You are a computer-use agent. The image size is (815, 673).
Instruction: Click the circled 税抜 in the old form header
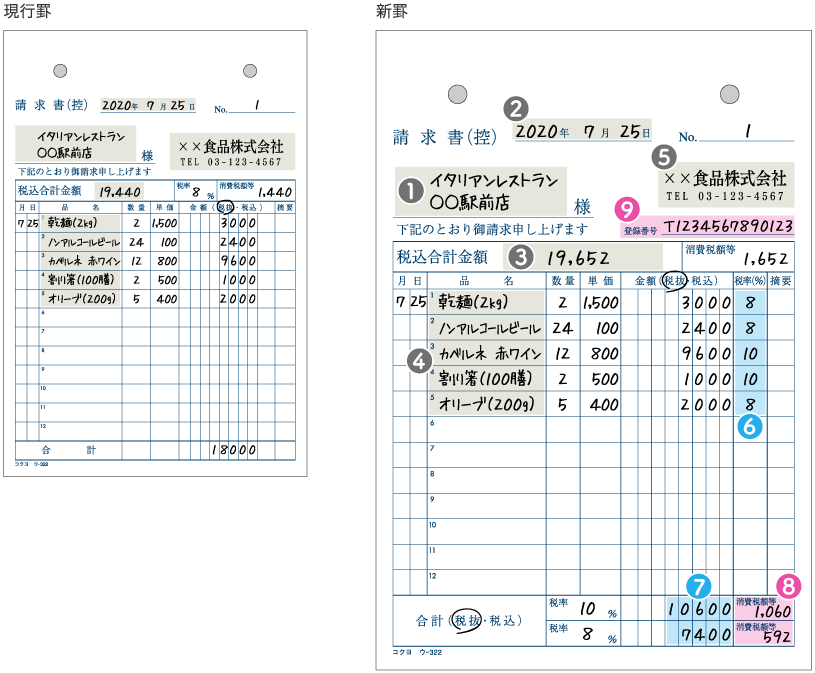[x=224, y=207]
